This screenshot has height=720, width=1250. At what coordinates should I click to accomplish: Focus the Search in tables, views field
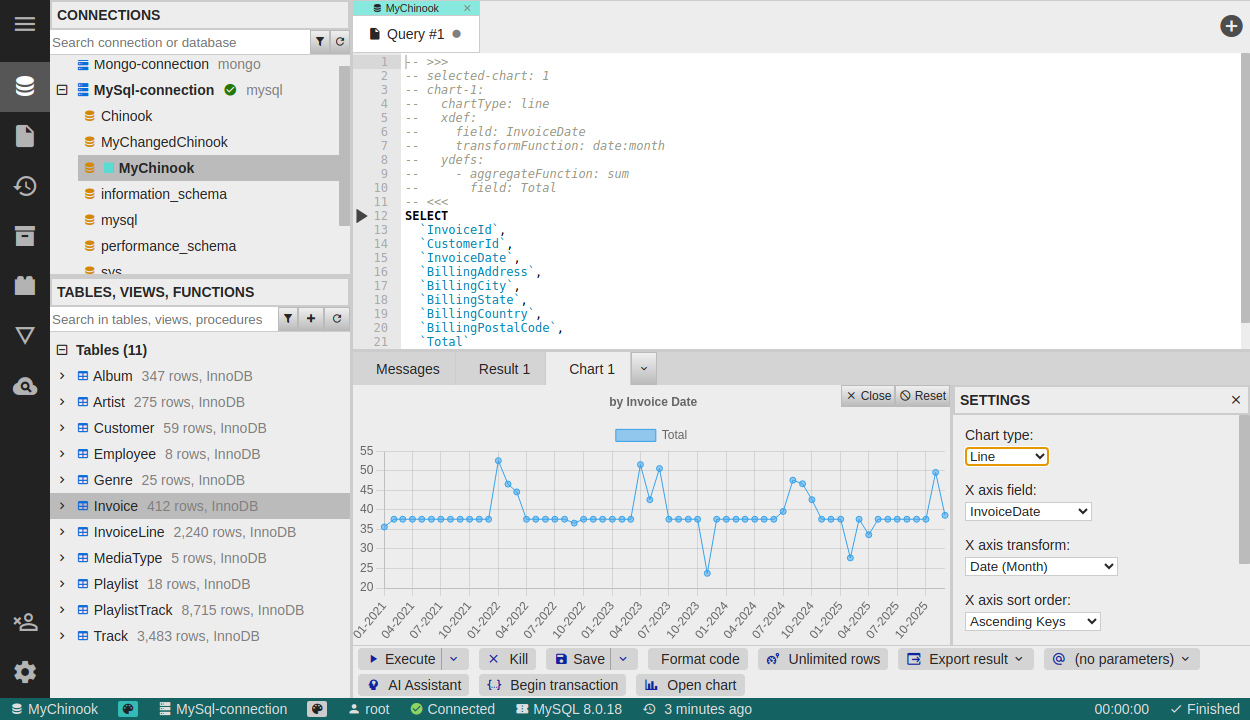point(163,319)
